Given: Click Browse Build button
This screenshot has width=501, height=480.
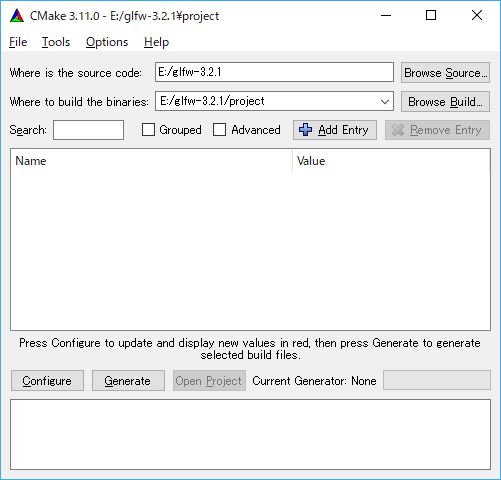Looking at the screenshot, I should [445, 101].
